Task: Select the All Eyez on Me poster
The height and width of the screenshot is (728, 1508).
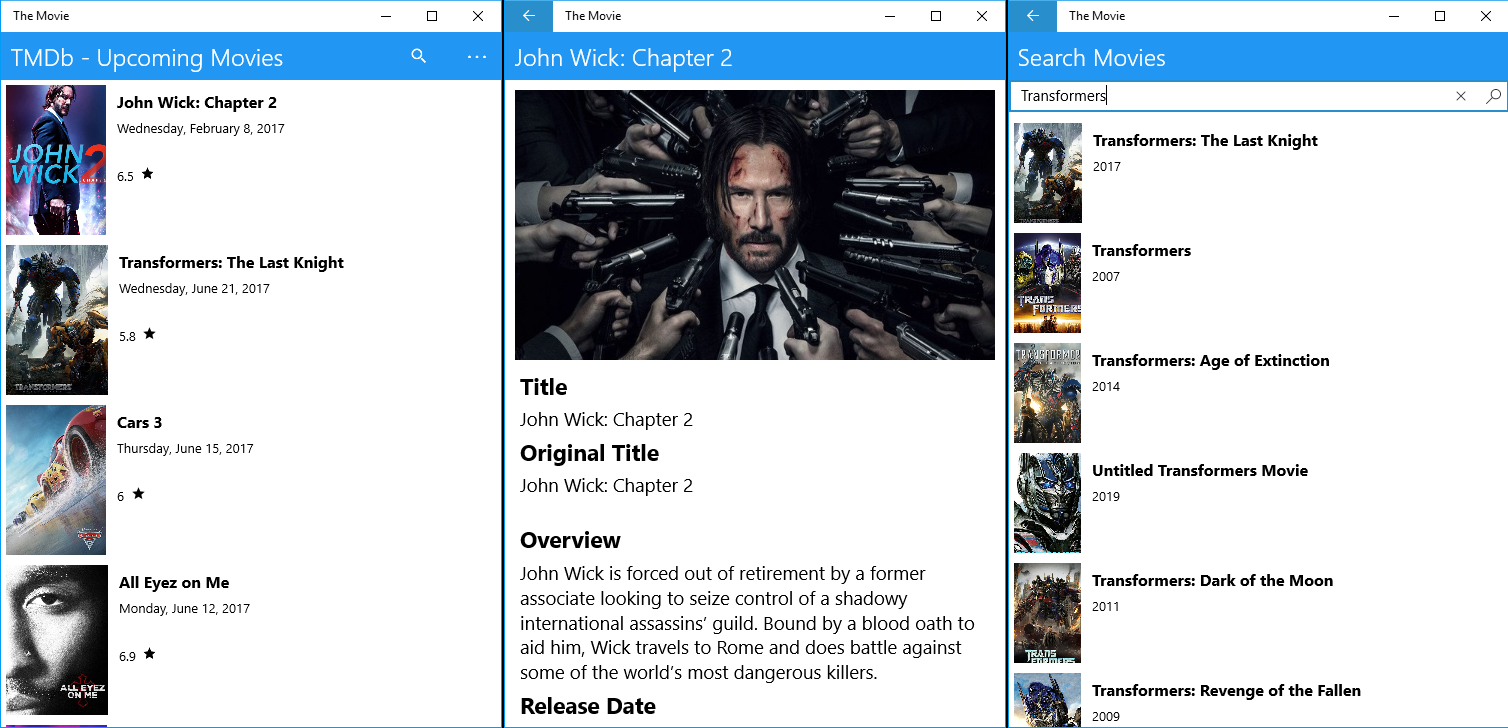Action: 57,640
